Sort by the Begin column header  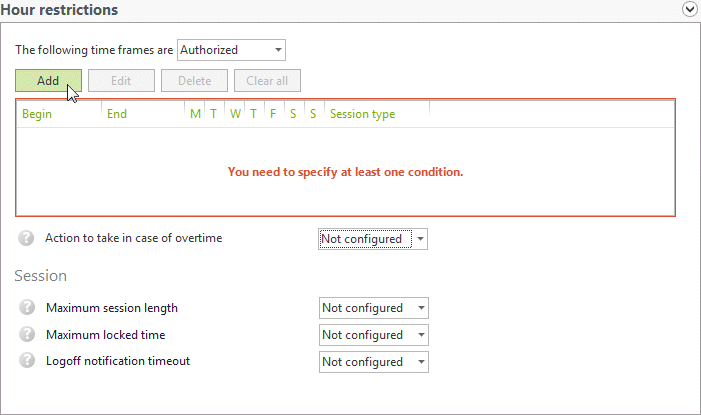[58, 114]
